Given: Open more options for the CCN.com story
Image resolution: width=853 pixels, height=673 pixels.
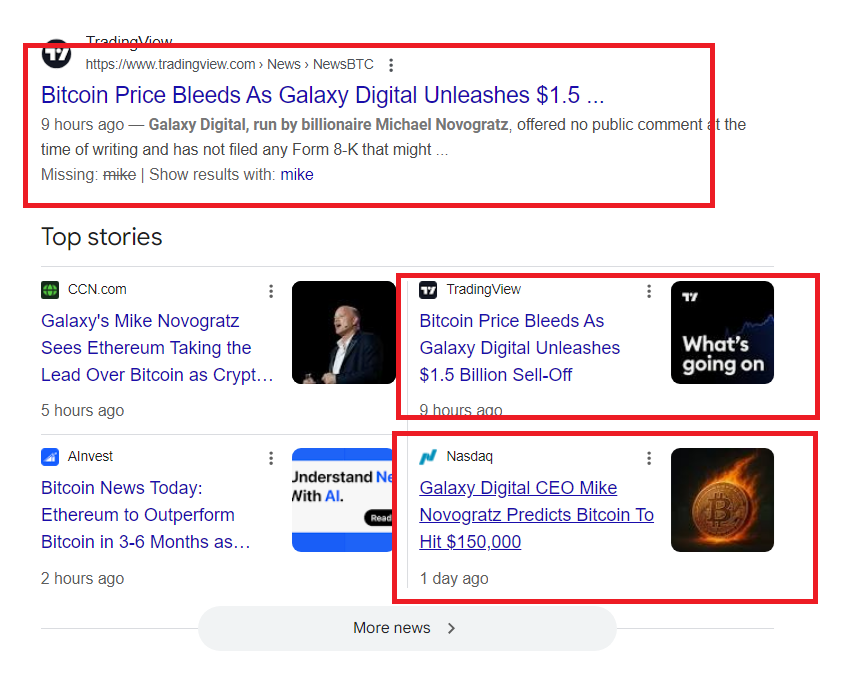Looking at the screenshot, I should click(x=271, y=291).
